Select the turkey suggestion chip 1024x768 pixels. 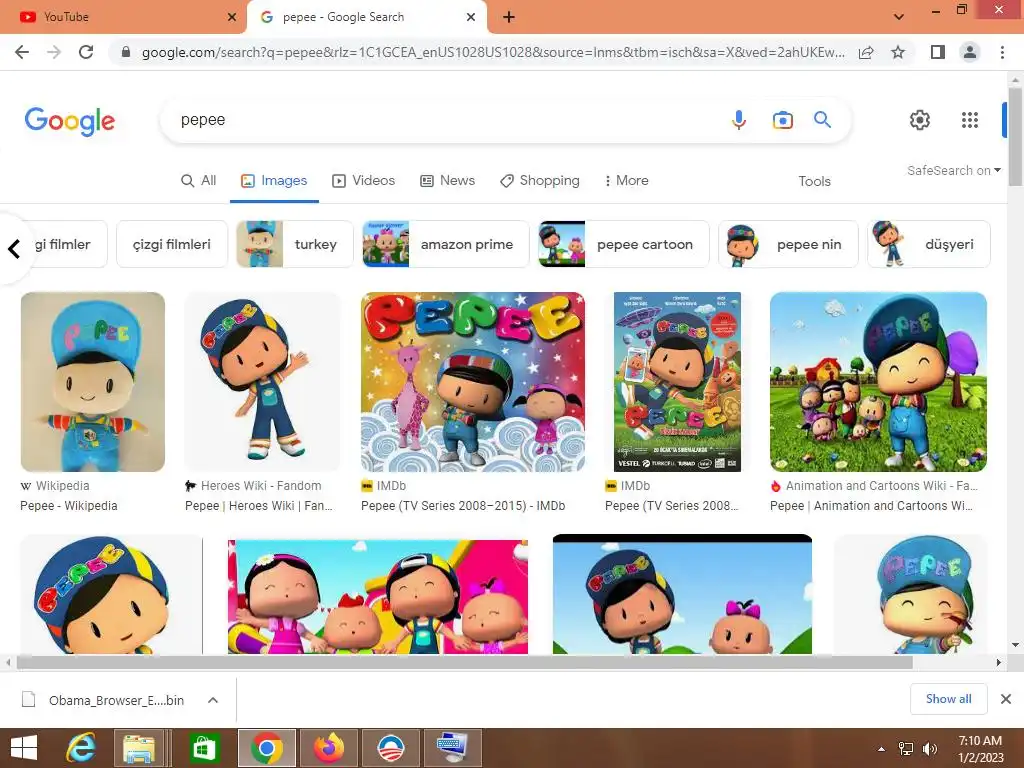pyautogui.click(x=295, y=244)
